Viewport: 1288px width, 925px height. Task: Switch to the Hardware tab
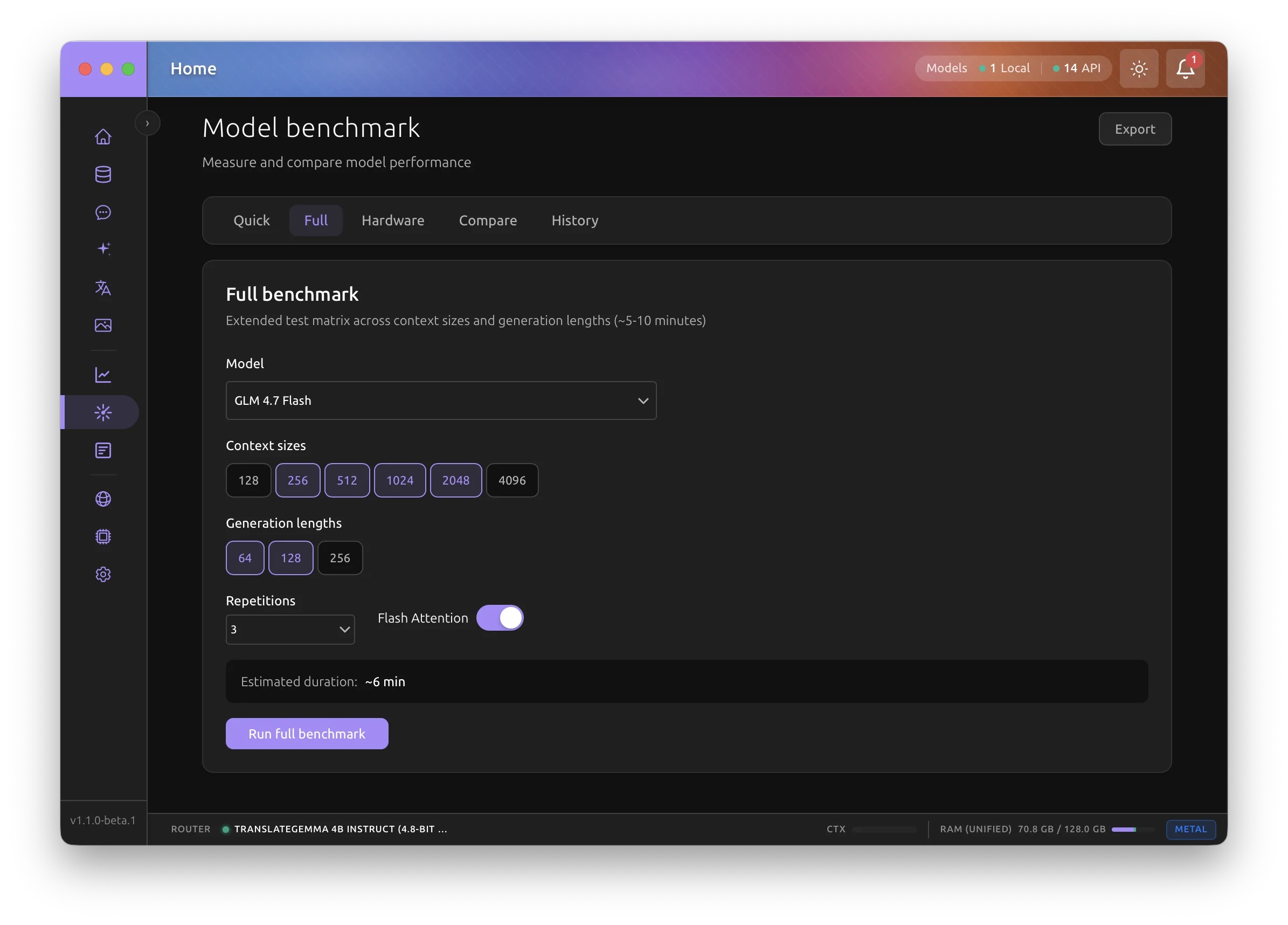[392, 220]
